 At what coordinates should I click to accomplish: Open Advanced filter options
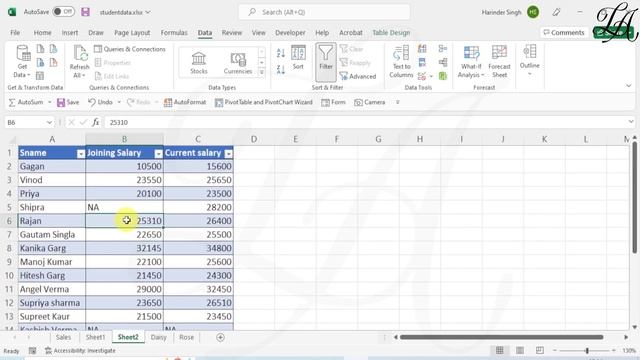point(358,76)
